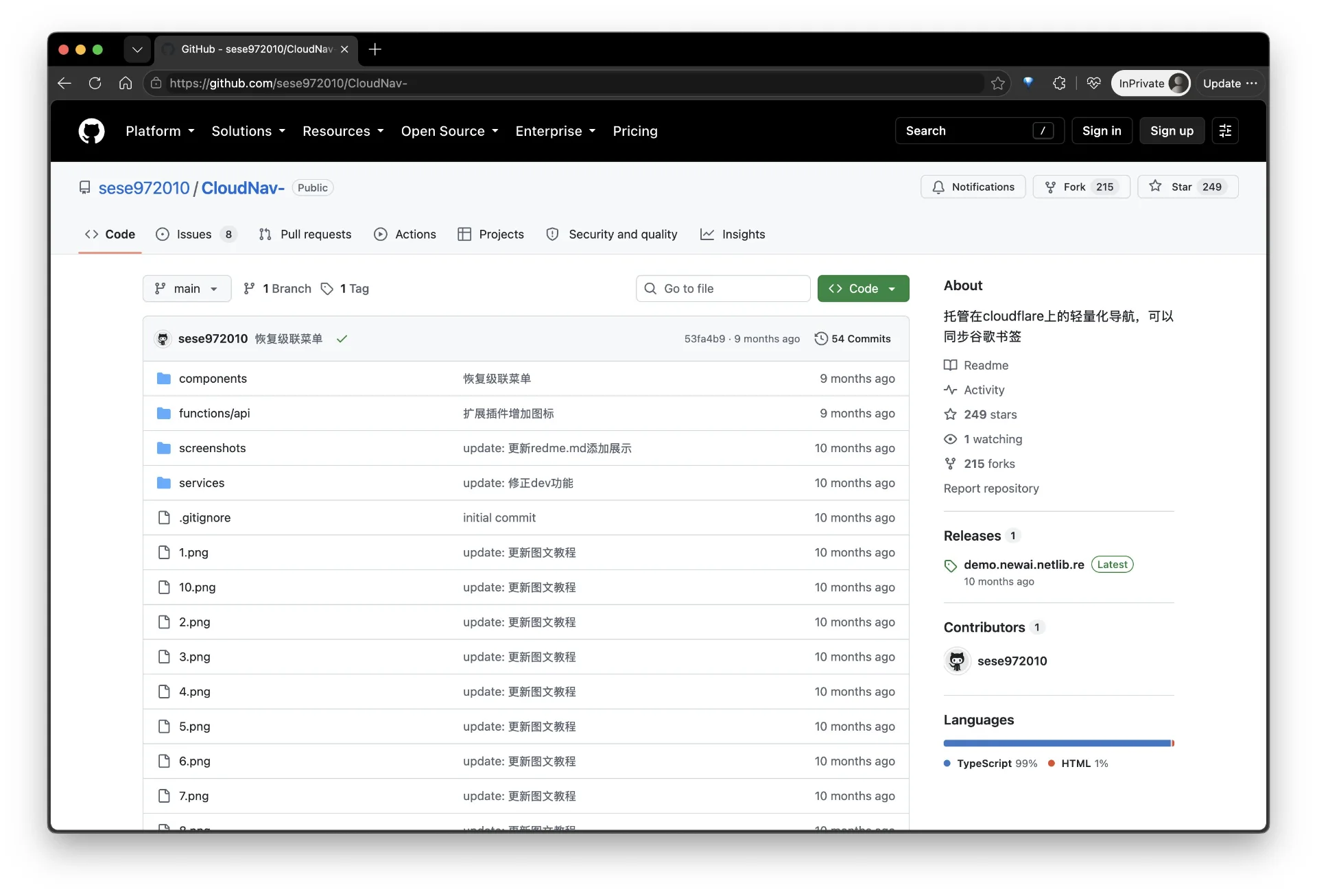Expand the Platform menu
Viewport: 1317px width, 896px height.
pos(160,131)
